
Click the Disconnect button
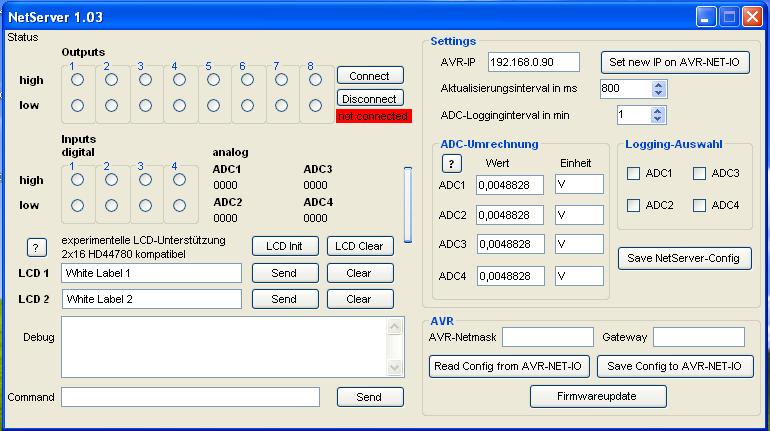tap(370, 99)
